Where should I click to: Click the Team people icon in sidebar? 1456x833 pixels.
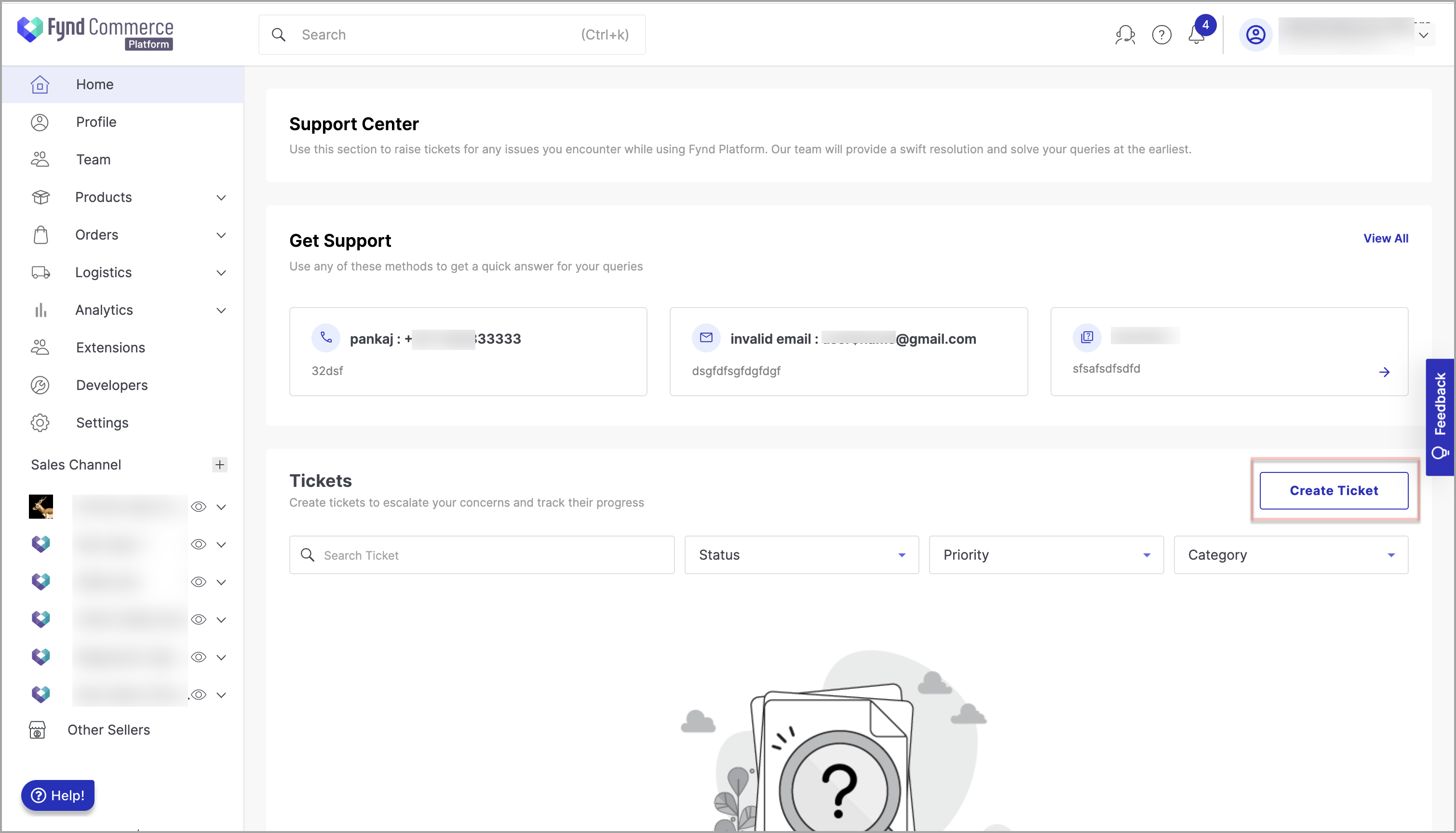40,160
